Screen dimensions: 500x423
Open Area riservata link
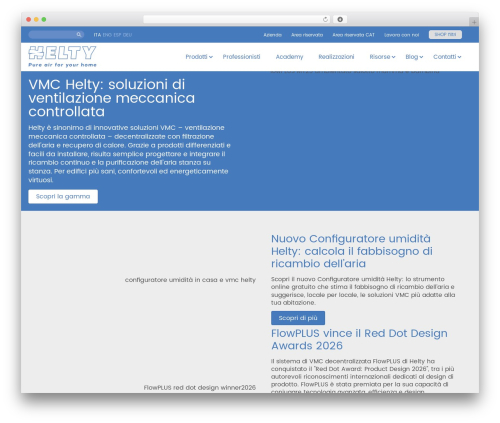tap(307, 35)
